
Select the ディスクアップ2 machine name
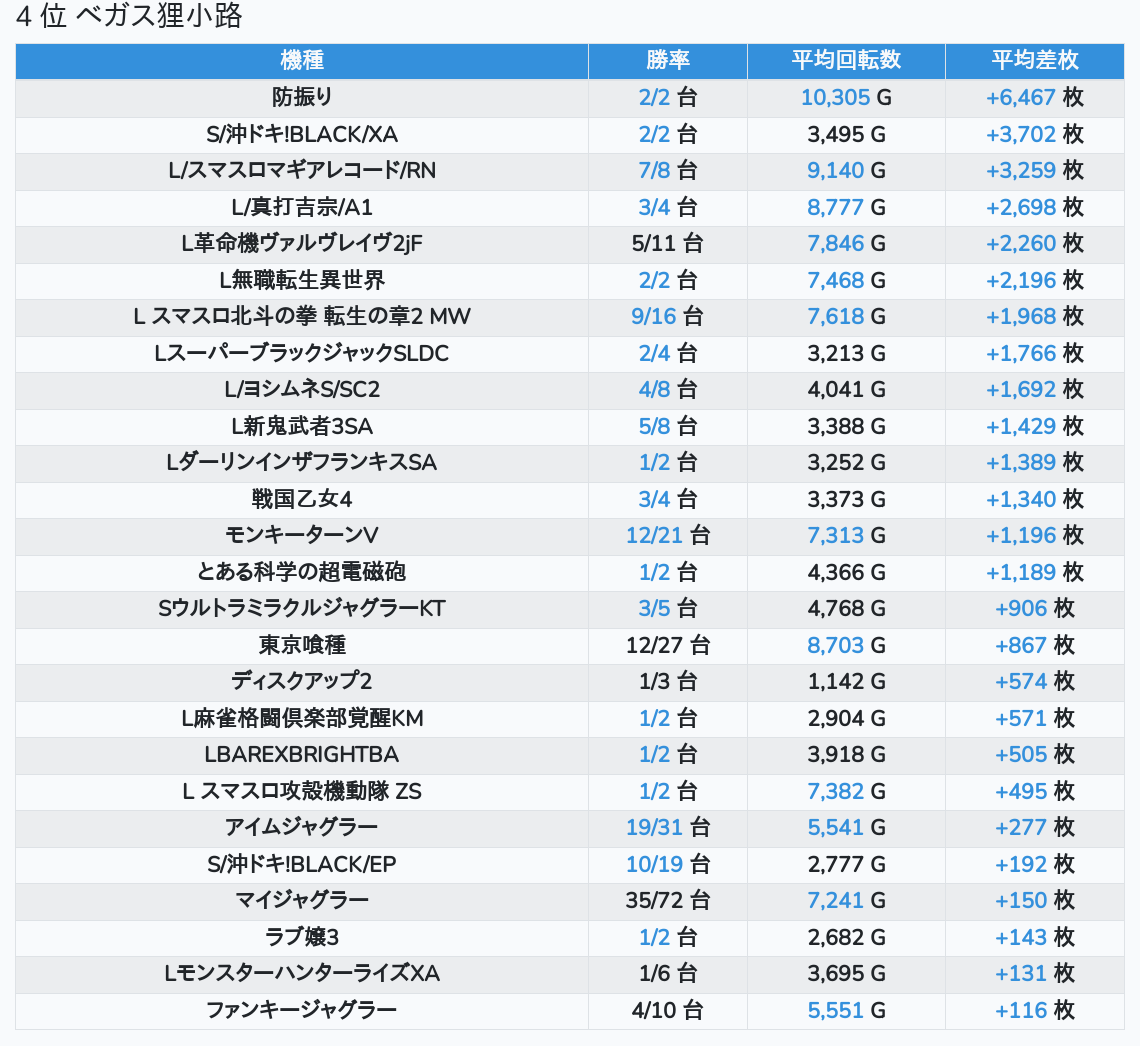301,682
